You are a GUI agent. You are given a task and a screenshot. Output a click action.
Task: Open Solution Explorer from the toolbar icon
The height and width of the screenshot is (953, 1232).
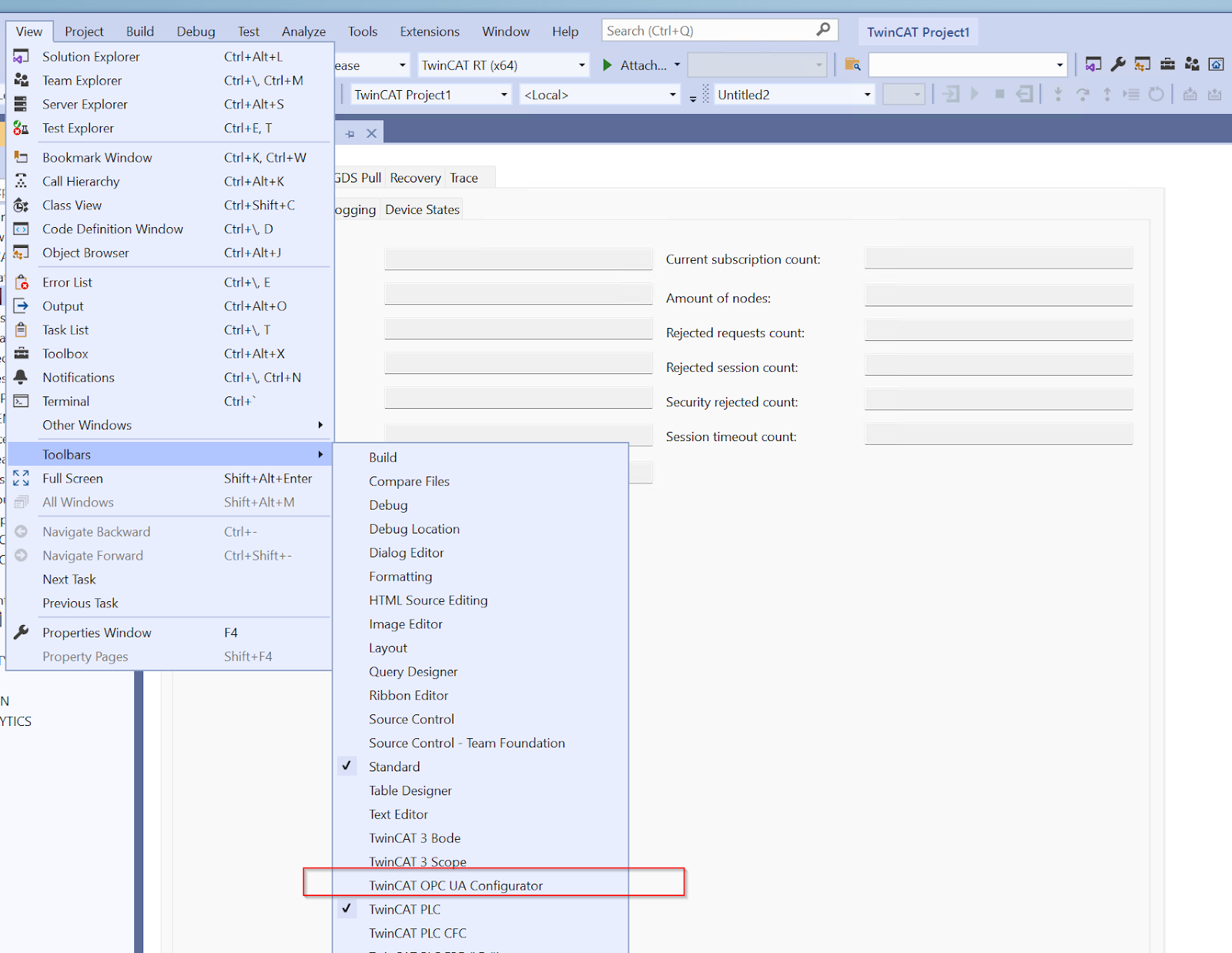[x=1093, y=65]
